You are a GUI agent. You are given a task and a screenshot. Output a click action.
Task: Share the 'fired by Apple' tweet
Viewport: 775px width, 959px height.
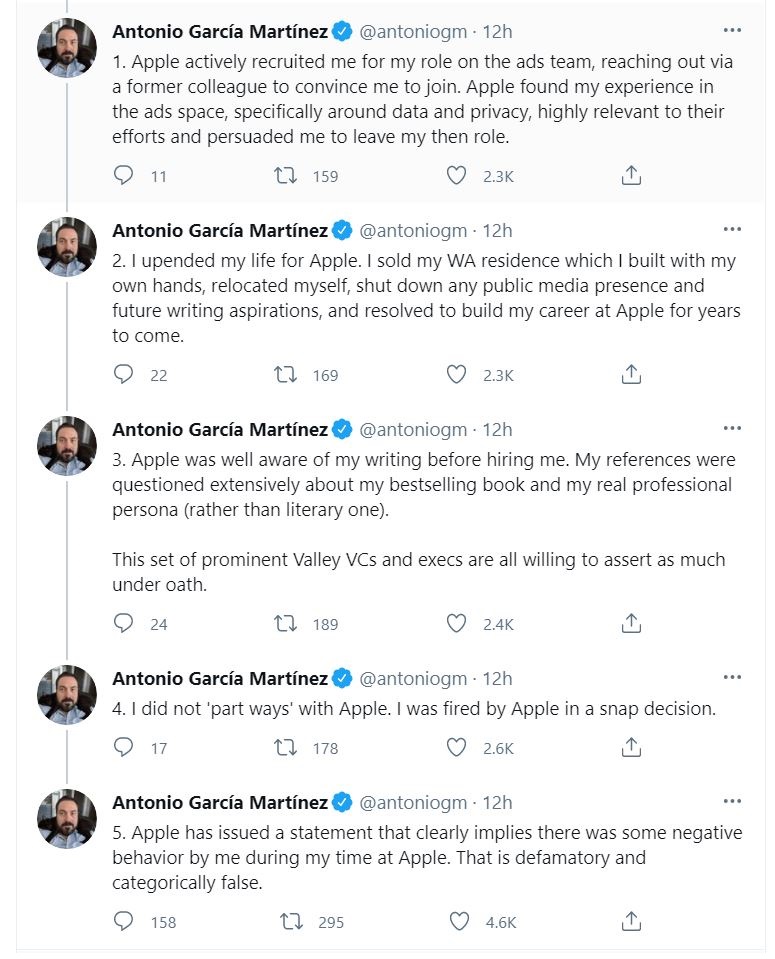click(631, 747)
